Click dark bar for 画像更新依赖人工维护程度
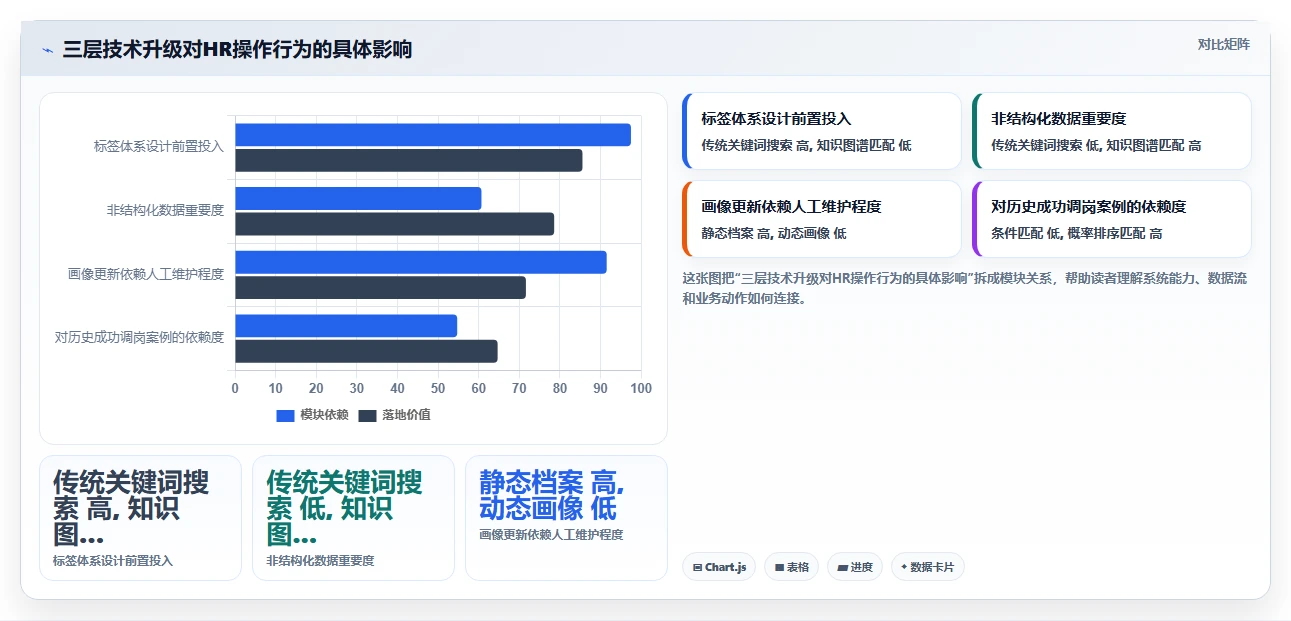This screenshot has width=1291, height=621. (x=380, y=288)
